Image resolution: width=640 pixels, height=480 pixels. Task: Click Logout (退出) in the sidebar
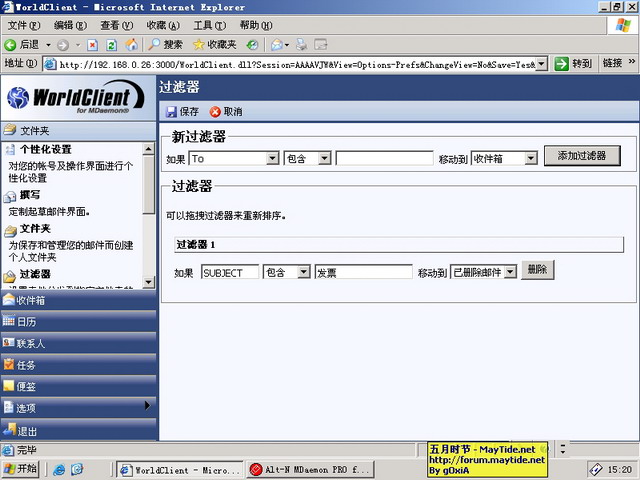pos(26,430)
